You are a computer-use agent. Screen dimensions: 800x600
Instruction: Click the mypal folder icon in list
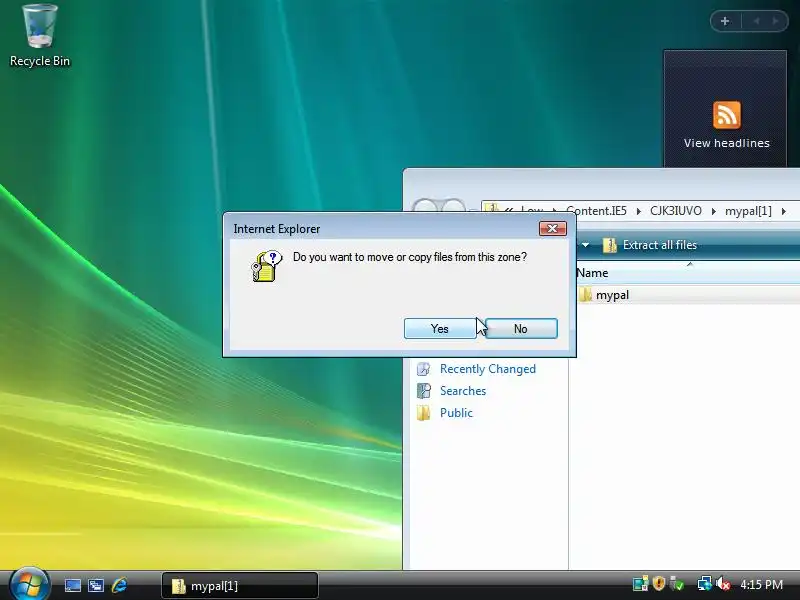tap(585, 294)
